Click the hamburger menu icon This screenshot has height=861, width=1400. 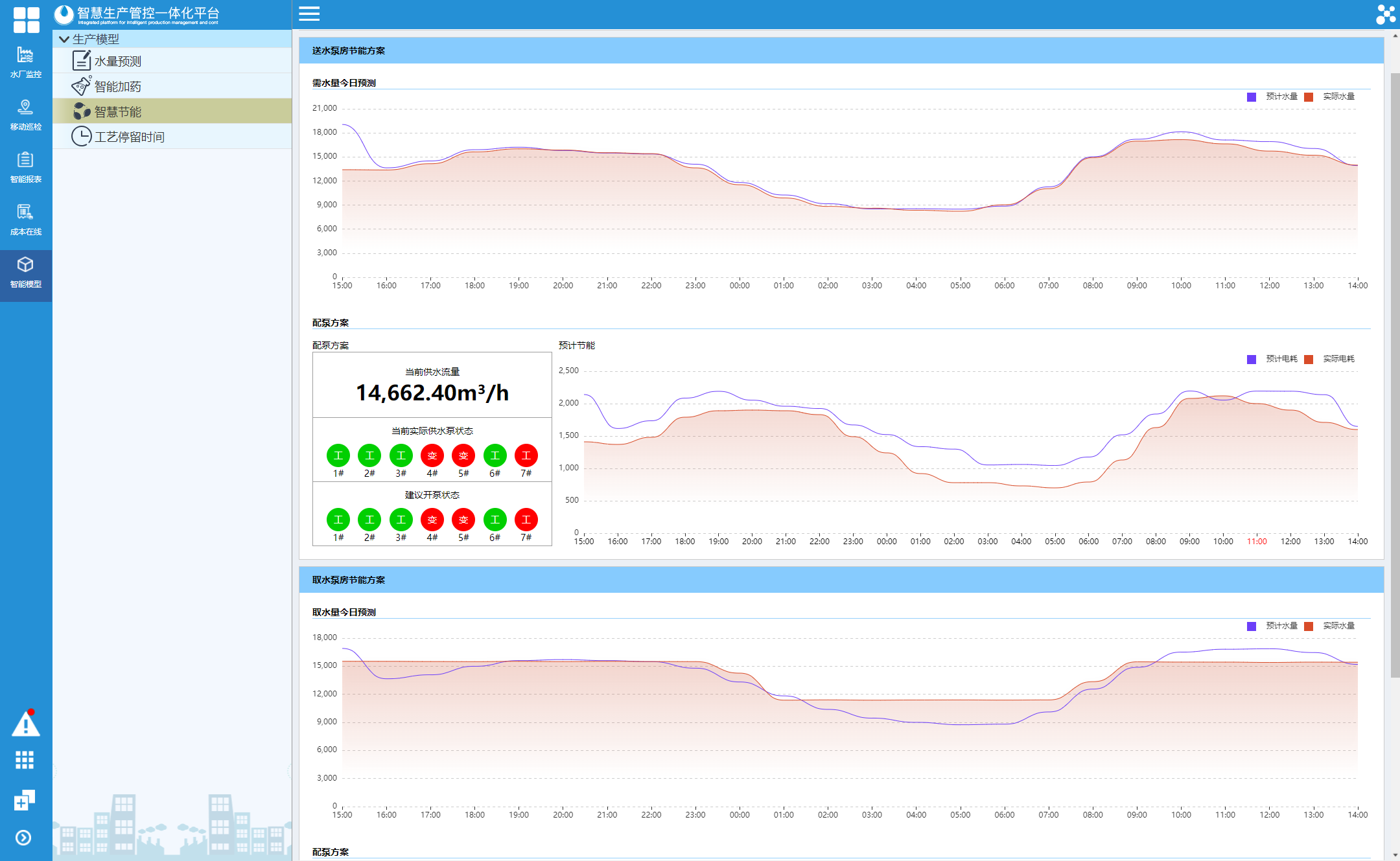(x=309, y=14)
